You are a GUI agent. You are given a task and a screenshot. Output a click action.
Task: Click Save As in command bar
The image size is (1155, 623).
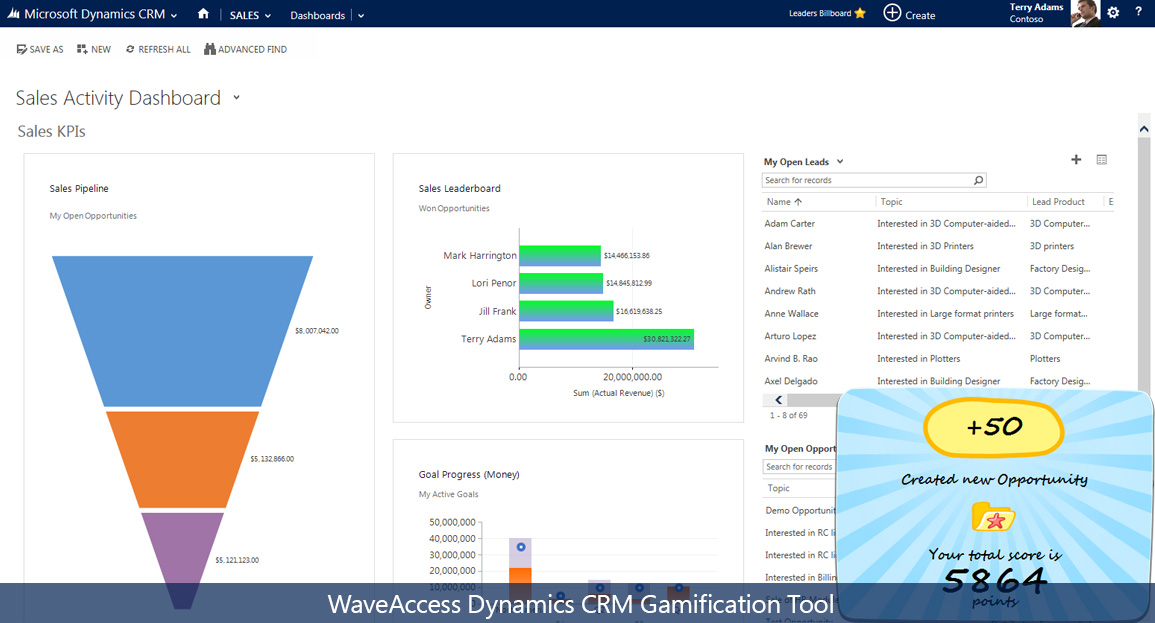pos(40,49)
